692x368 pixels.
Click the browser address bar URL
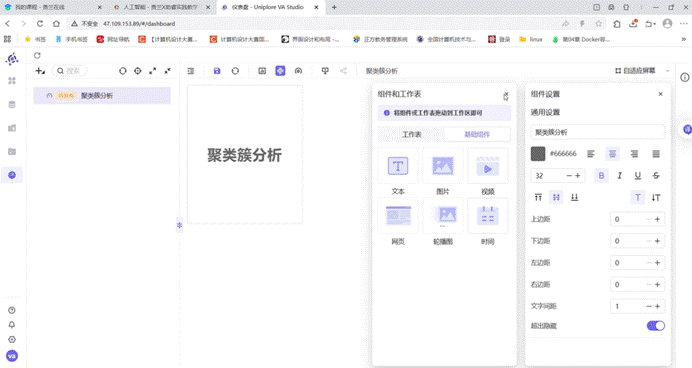[x=139, y=24]
